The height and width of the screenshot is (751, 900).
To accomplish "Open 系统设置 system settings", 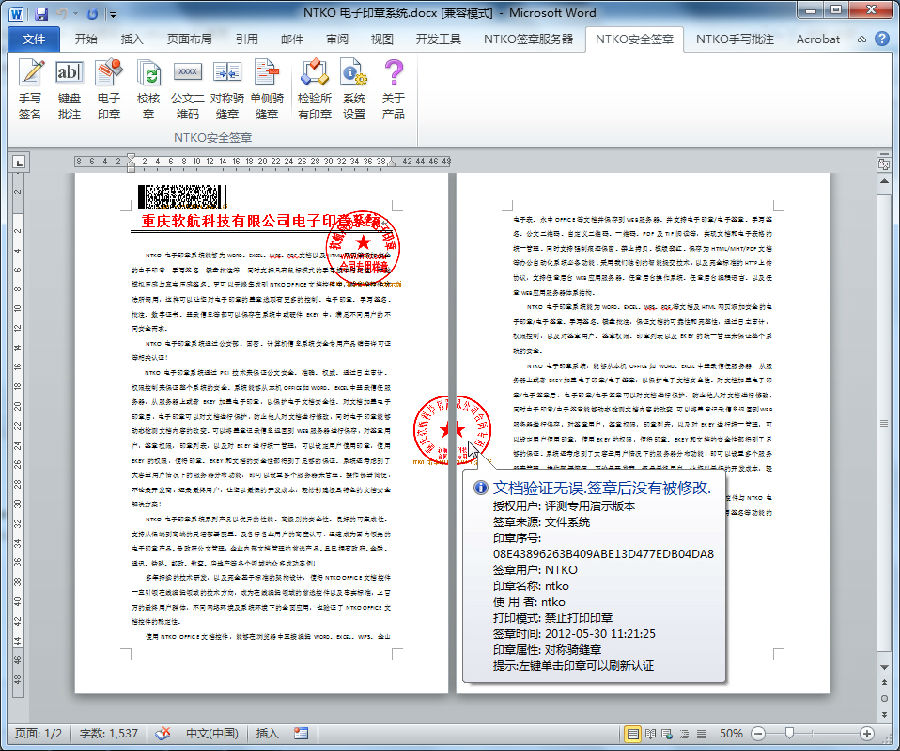I will (x=354, y=89).
